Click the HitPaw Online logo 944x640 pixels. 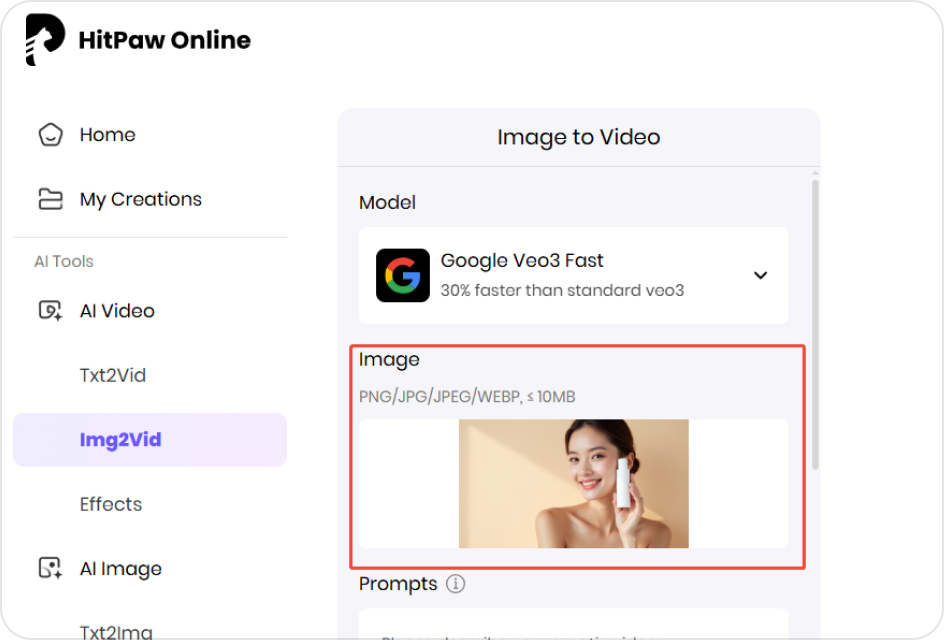click(138, 40)
